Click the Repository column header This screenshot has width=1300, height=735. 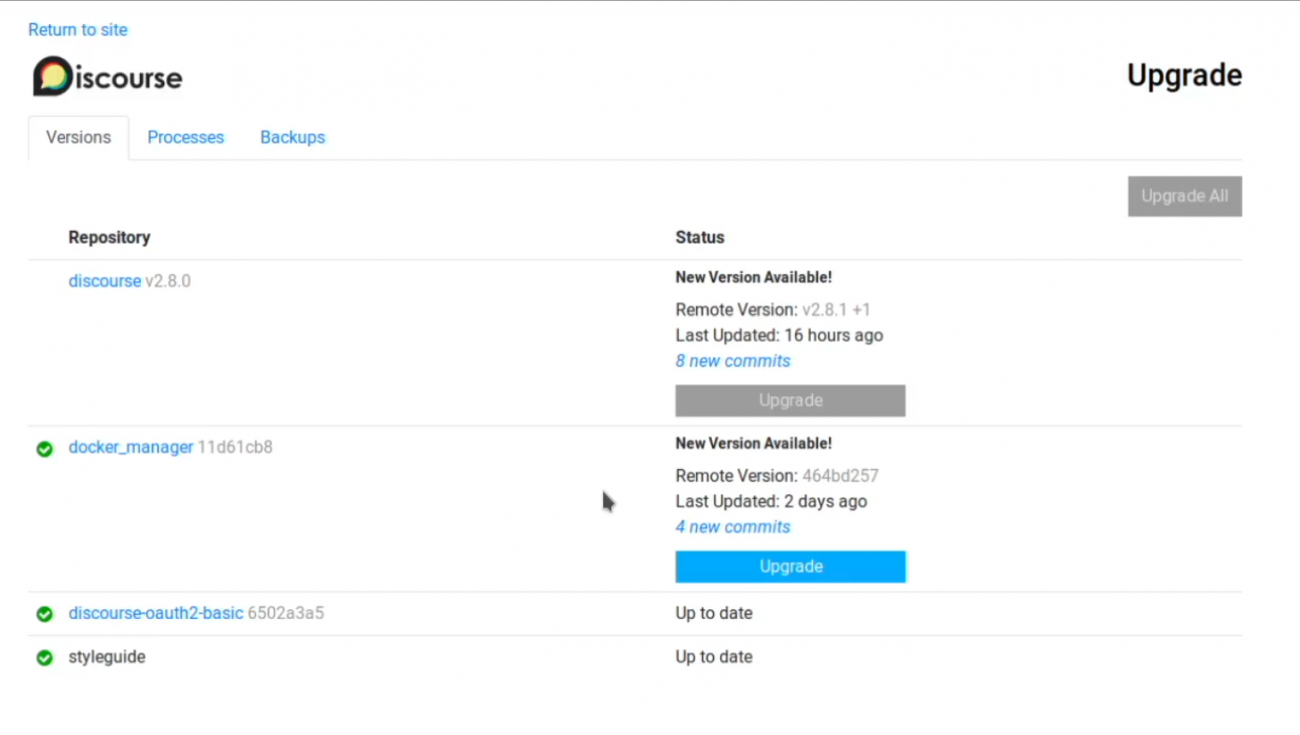click(x=109, y=237)
